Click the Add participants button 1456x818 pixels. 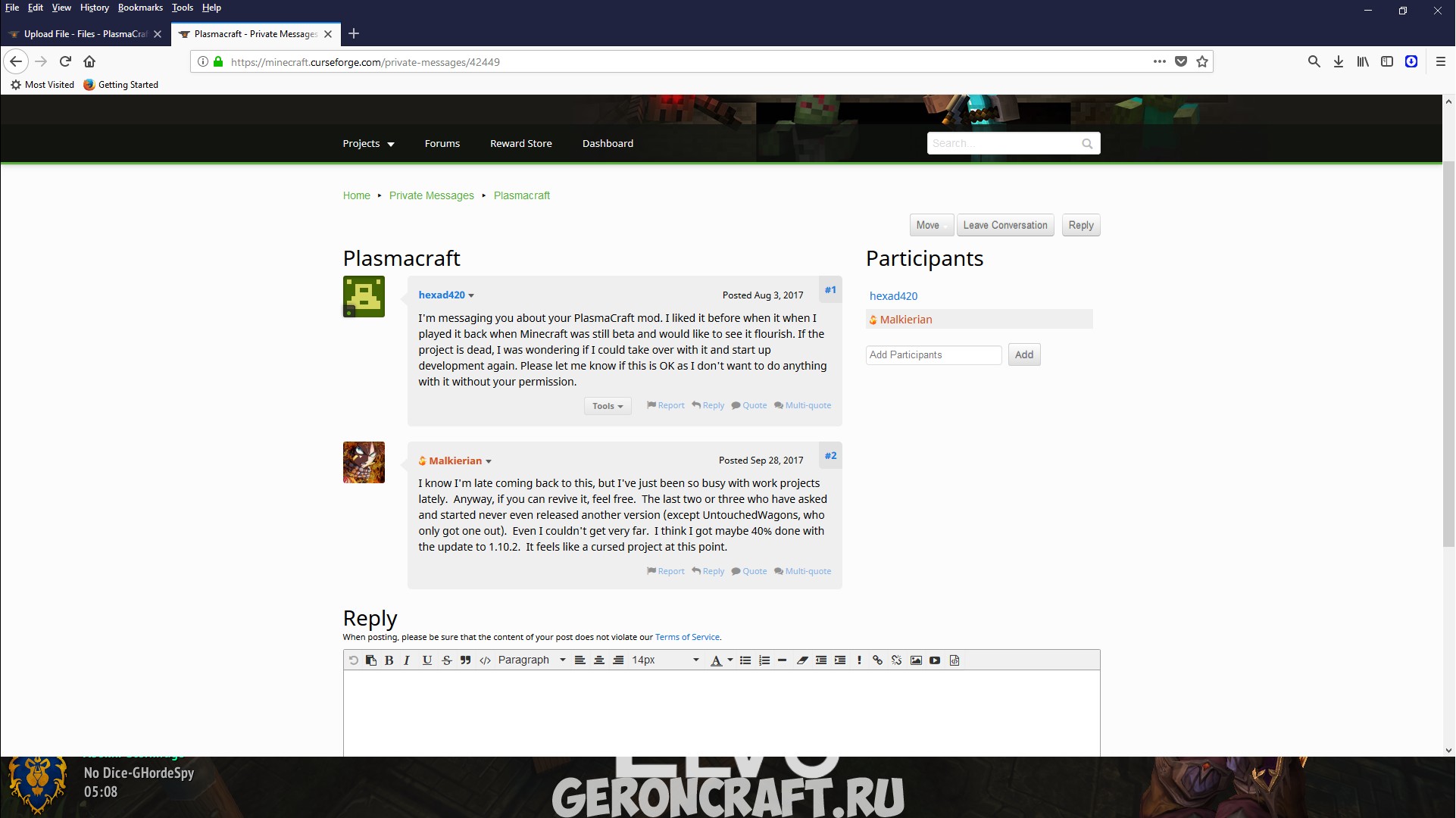point(1024,354)
